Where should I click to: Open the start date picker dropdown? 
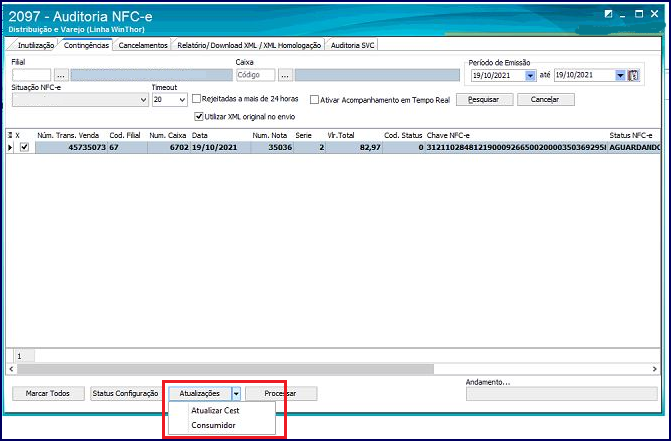point(530,75)
